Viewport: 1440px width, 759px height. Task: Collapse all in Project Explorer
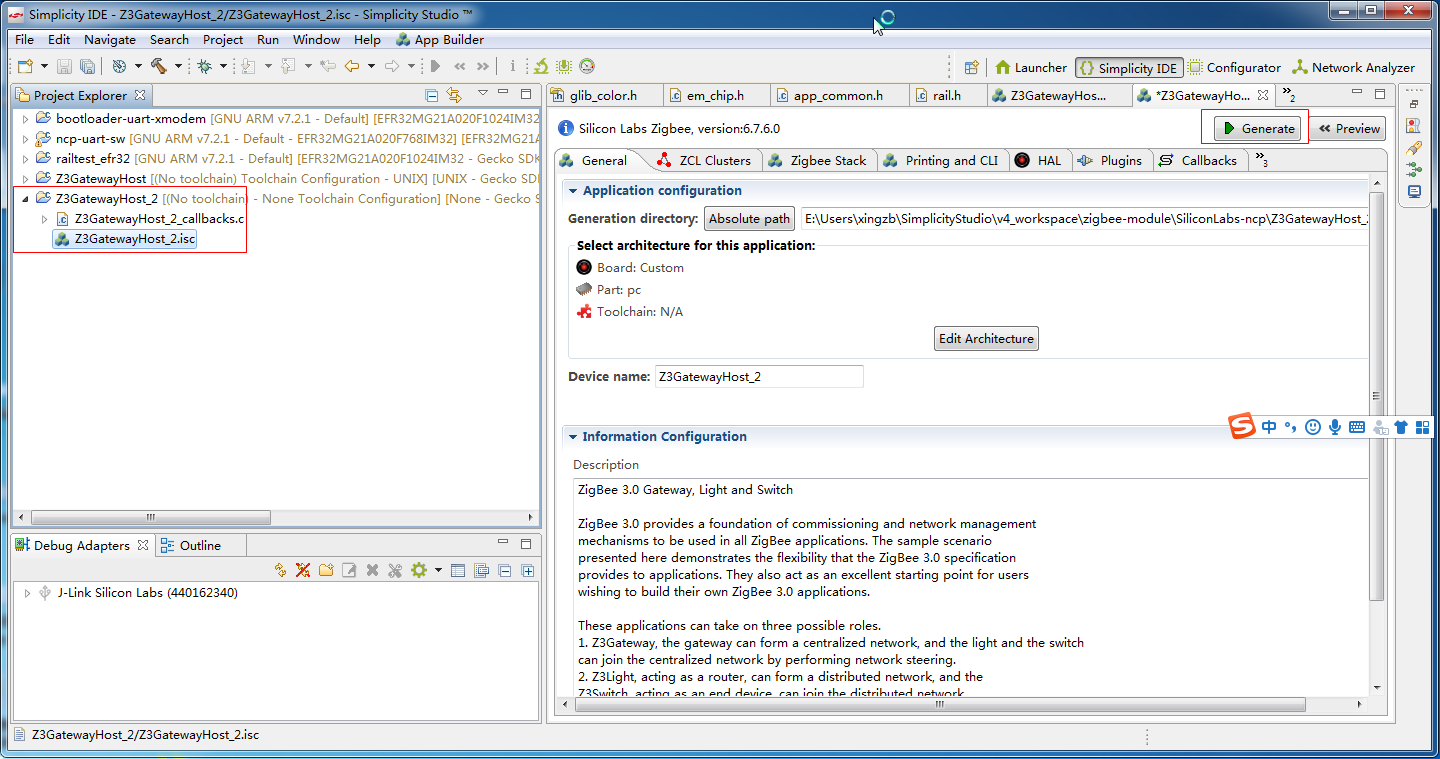pos(432,95)
